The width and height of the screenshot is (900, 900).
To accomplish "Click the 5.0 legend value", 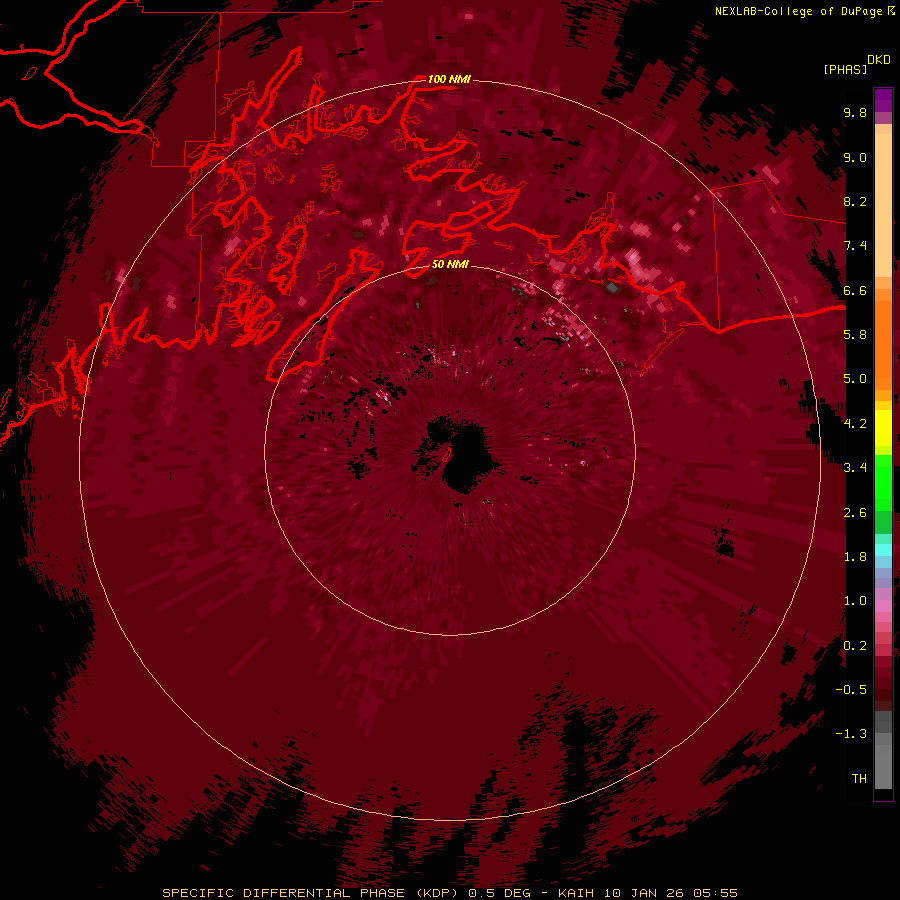I will [855, 379].
